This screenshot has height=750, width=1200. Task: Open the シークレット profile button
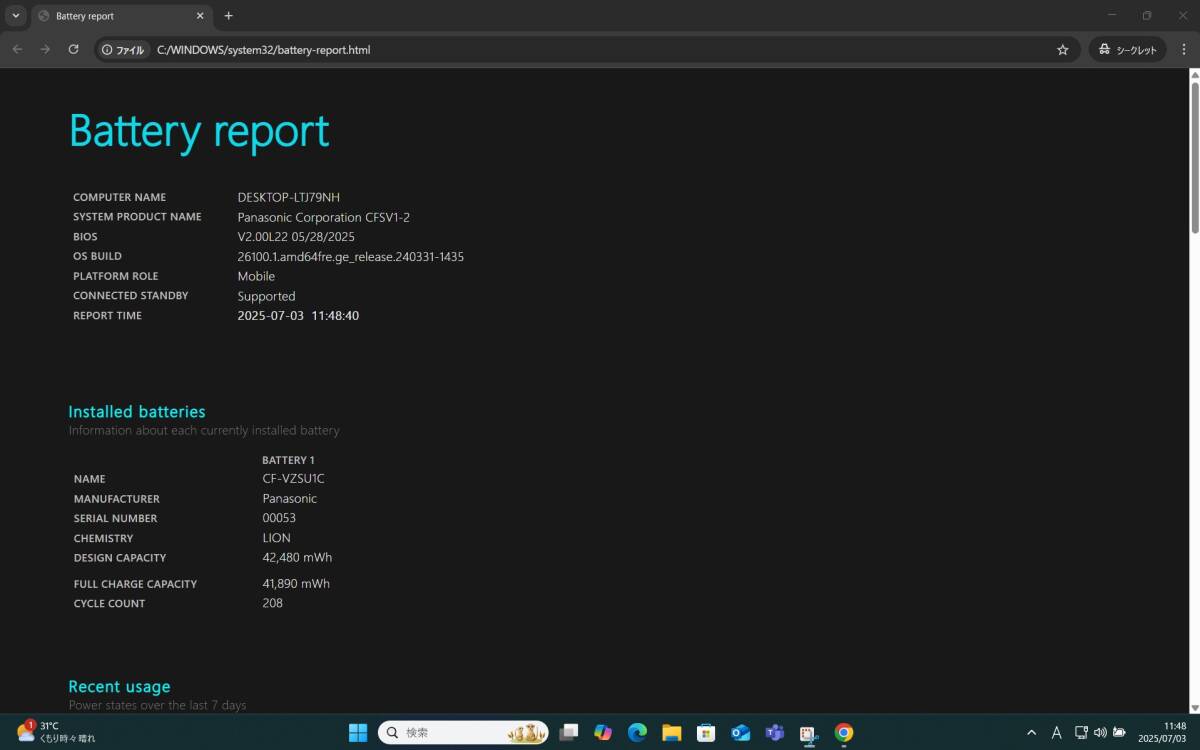1127,48
